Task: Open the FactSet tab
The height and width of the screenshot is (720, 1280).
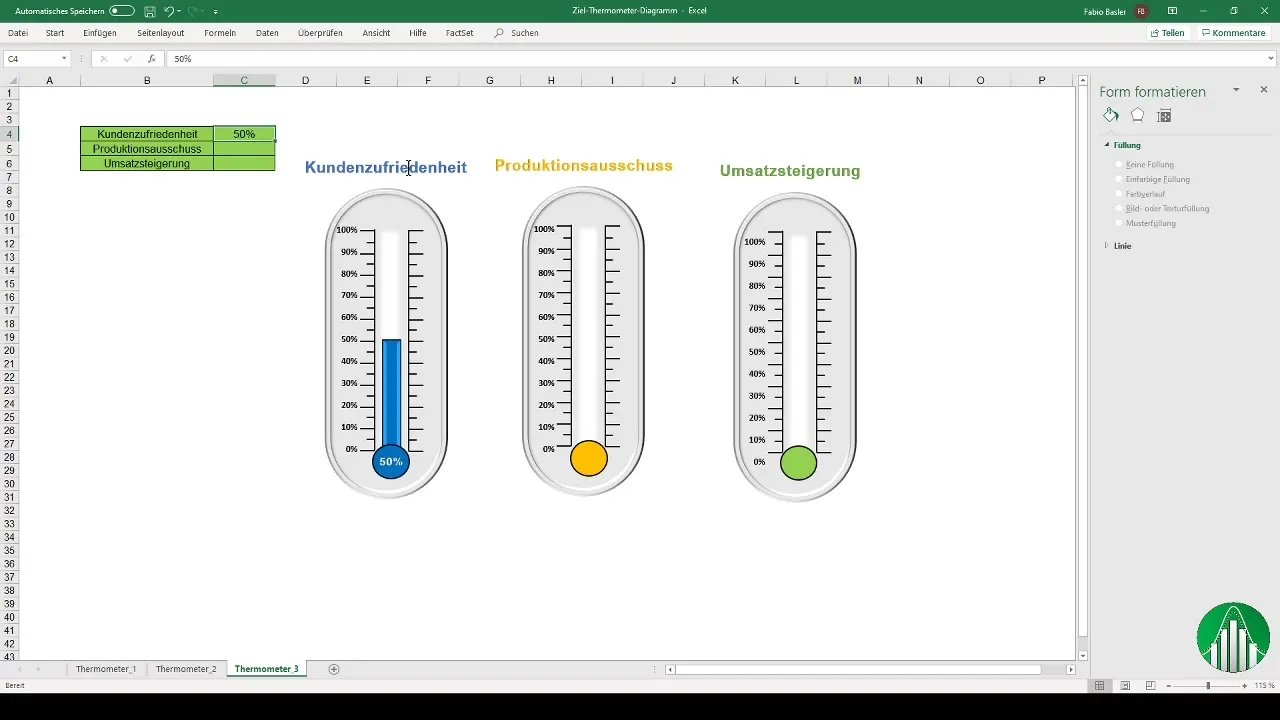Action: point(460,33)
